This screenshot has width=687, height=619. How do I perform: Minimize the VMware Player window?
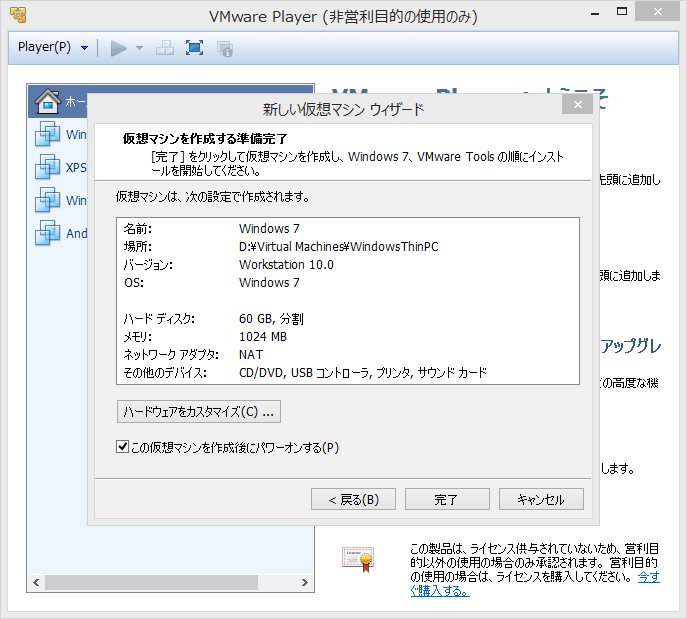[595, 13]
